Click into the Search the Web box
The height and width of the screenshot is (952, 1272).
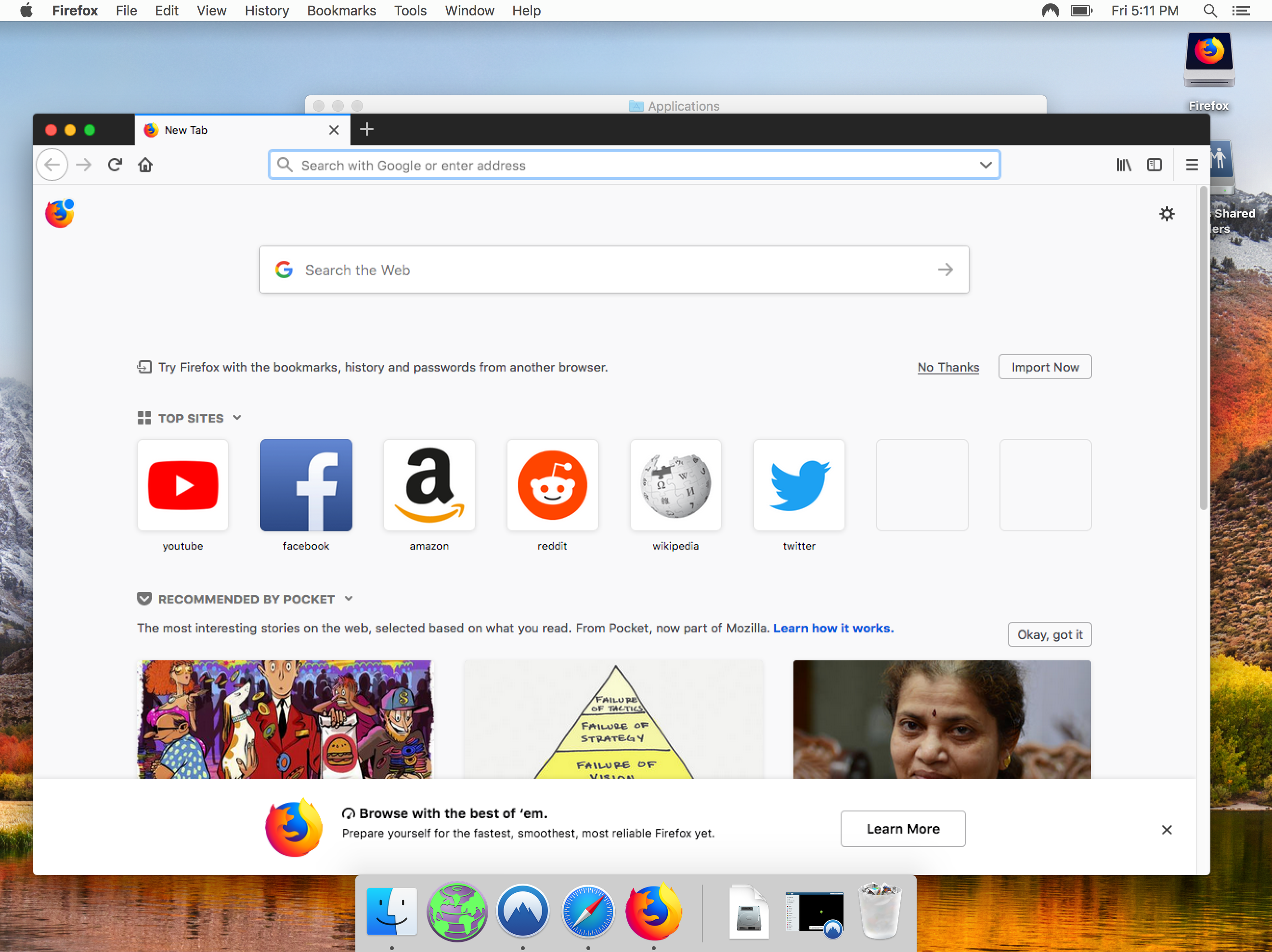[614, 270]
